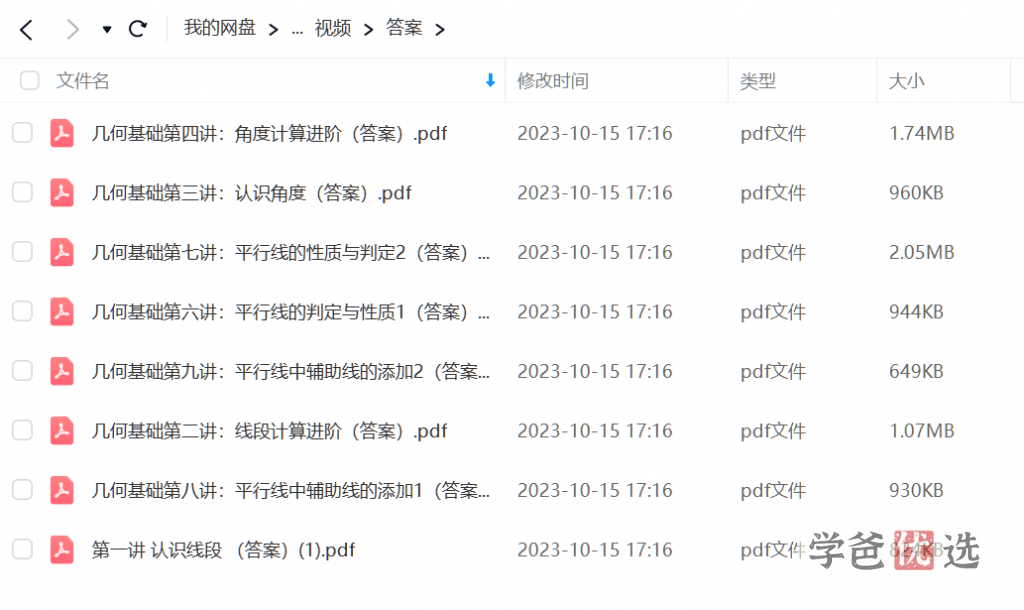Click pdf文件 type in 第四讲 row
This screenshot has width=1024, height=610.
point(773,133)
